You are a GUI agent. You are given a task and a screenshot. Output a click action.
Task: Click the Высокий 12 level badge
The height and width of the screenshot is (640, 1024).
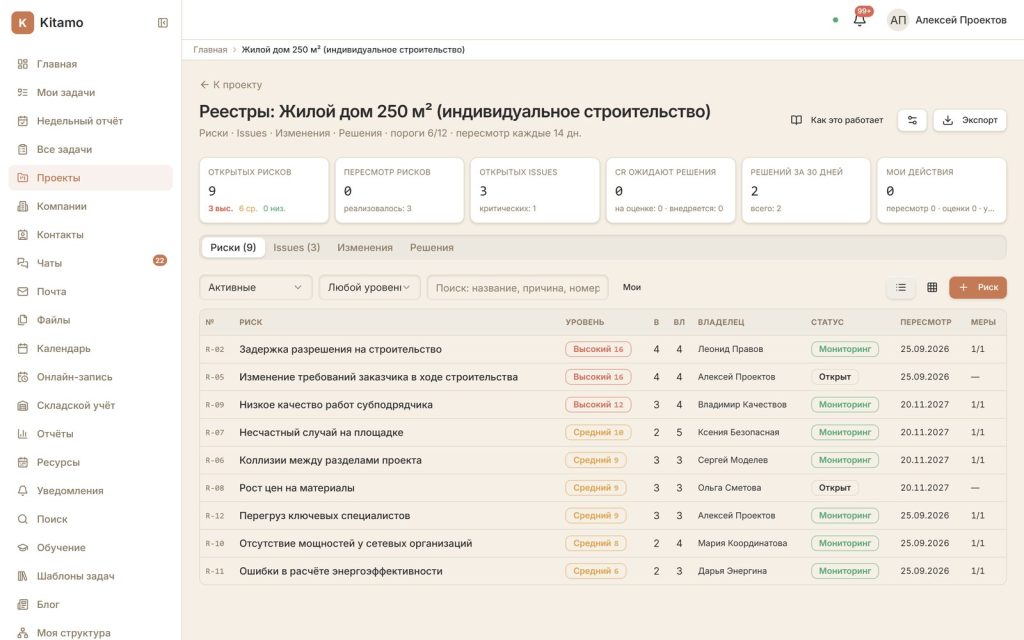point(598,405)
